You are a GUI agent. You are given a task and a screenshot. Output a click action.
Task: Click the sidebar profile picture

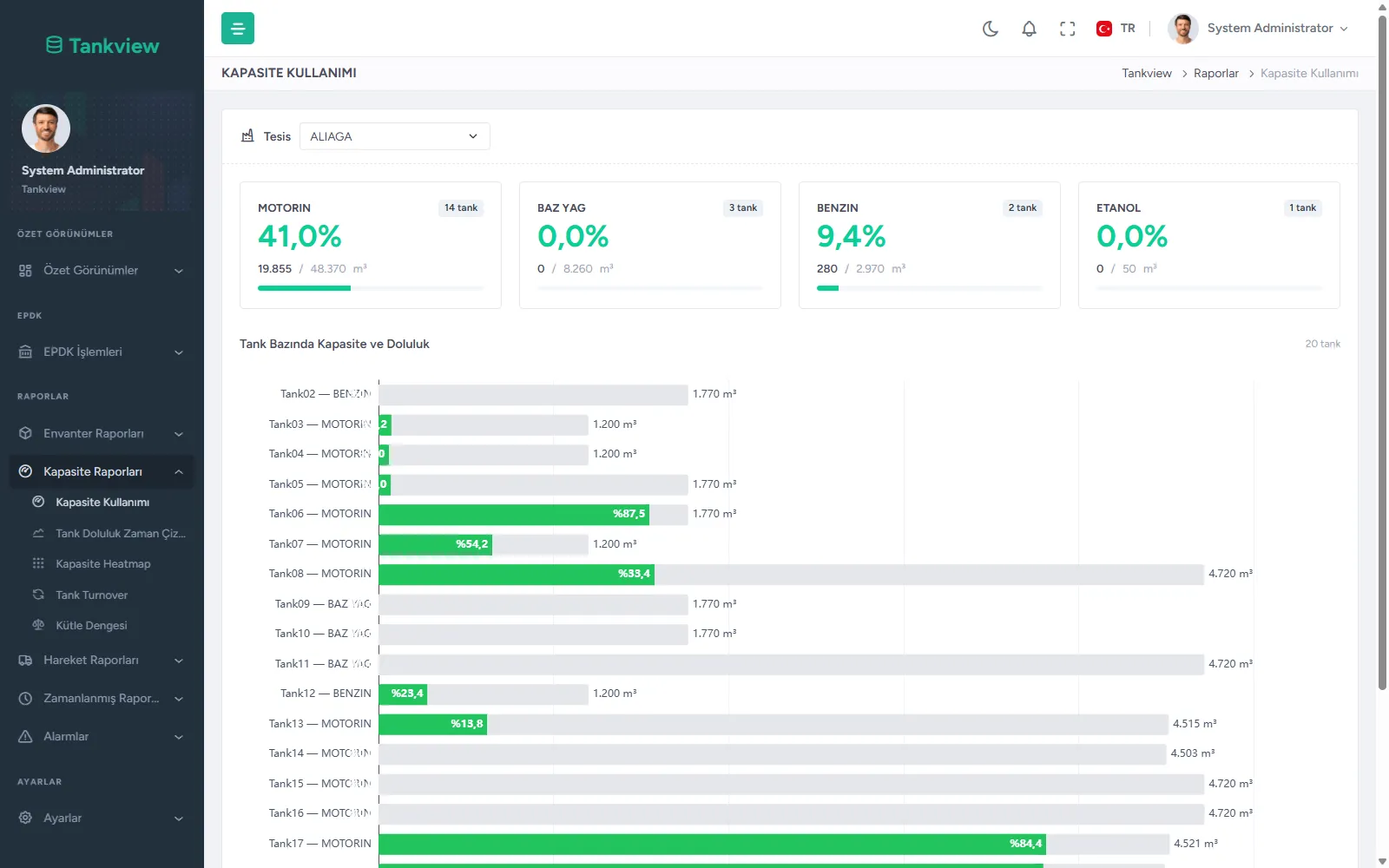[x=46, y=128]
